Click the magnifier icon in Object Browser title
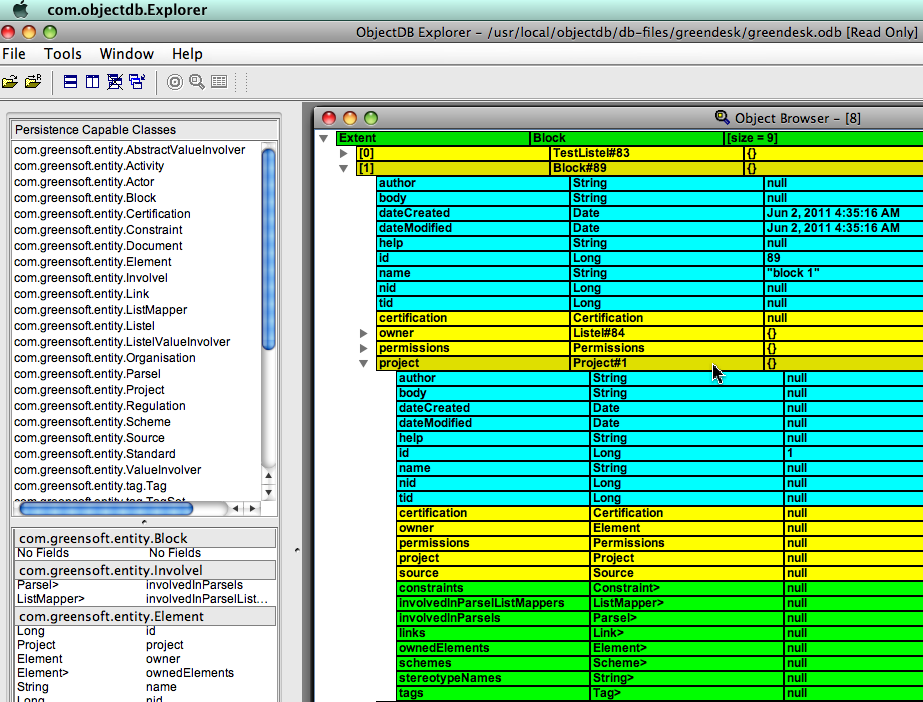Screen dimensions: 923x702 click(722, 117)
